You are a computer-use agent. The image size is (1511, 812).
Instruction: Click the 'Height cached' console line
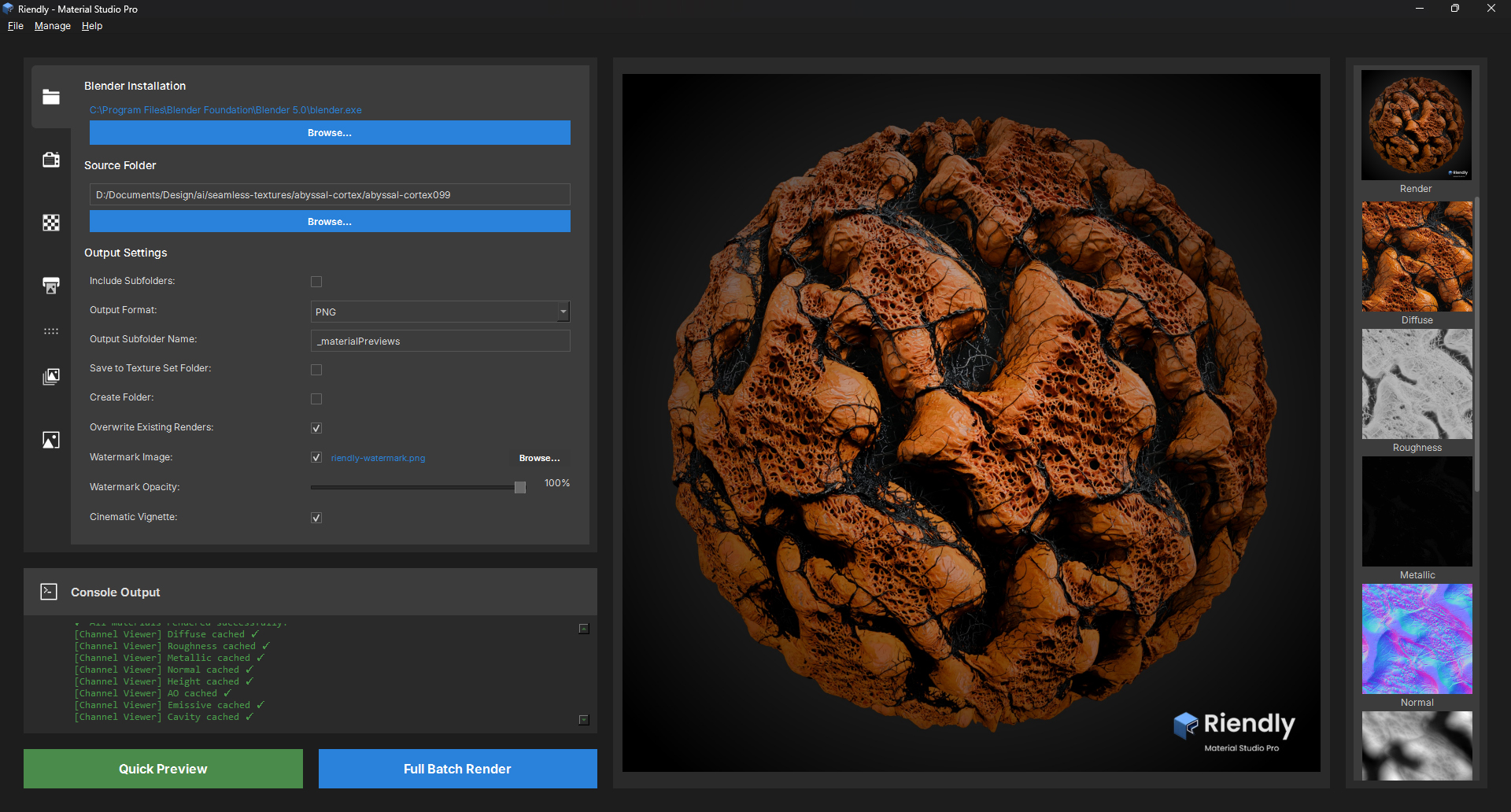[x=164, y=681]
